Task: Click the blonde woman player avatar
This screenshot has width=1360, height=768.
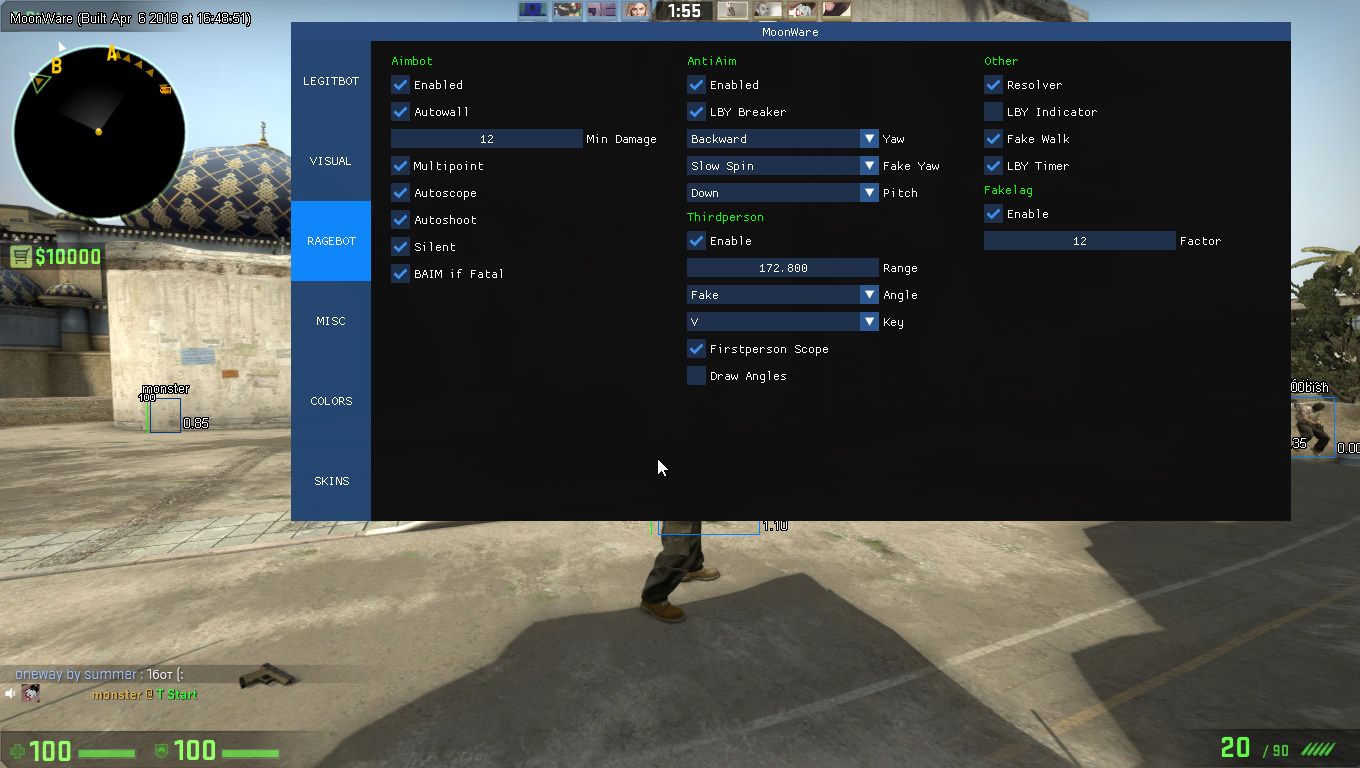Action: [636, 10]
